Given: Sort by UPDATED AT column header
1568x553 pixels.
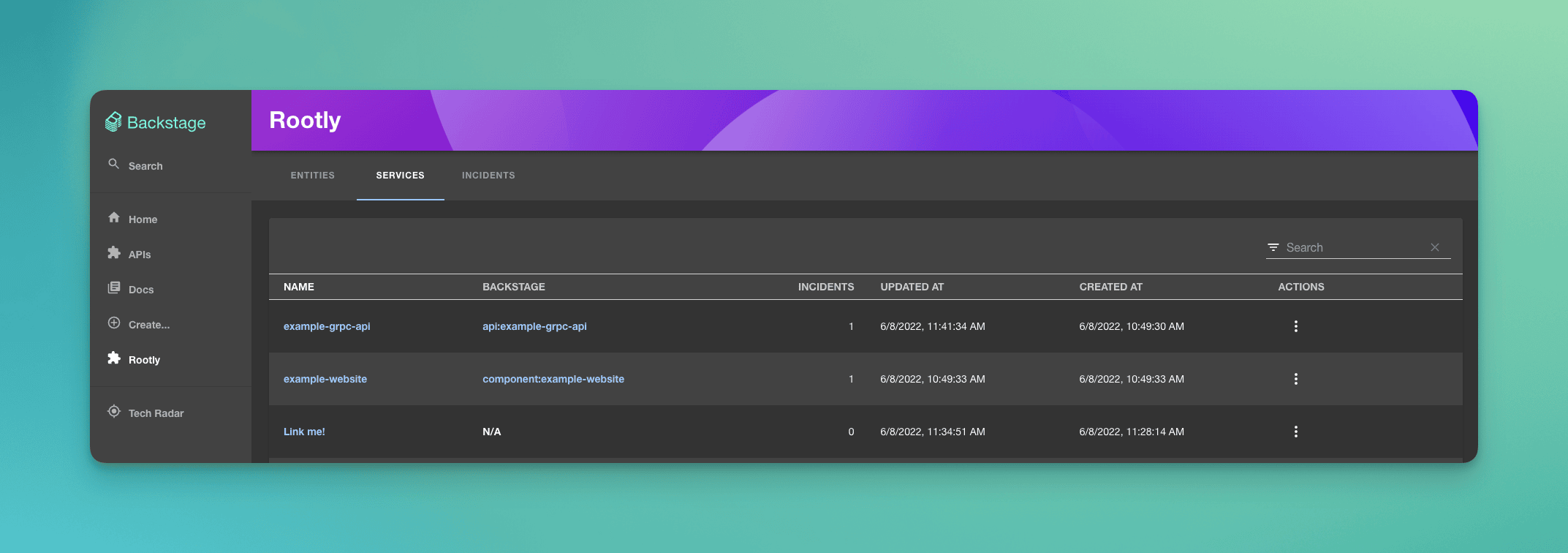Looking at the screenshot, I should (912, 287).
